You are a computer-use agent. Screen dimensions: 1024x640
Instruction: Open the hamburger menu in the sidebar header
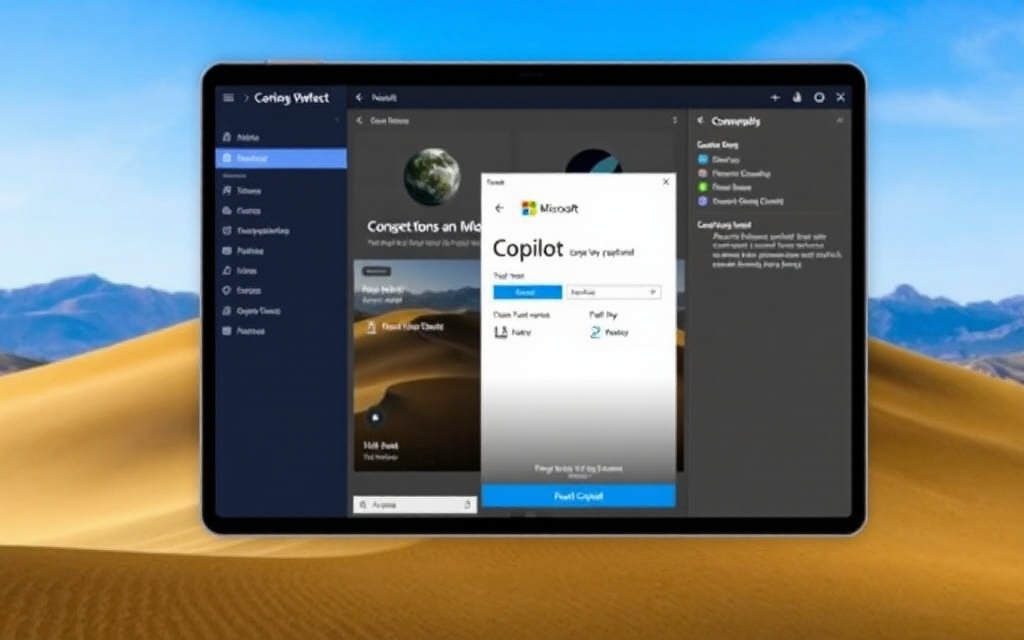pos(228,98)
